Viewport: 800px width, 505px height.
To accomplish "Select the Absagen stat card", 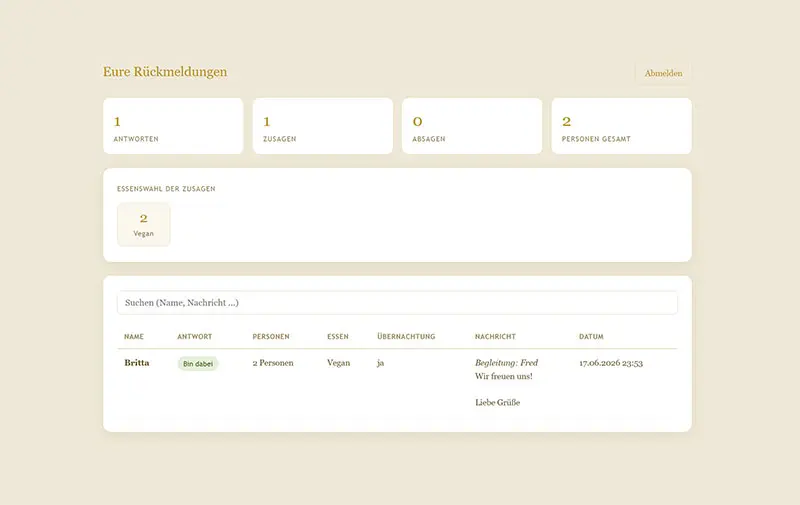I will pos(472,126).
